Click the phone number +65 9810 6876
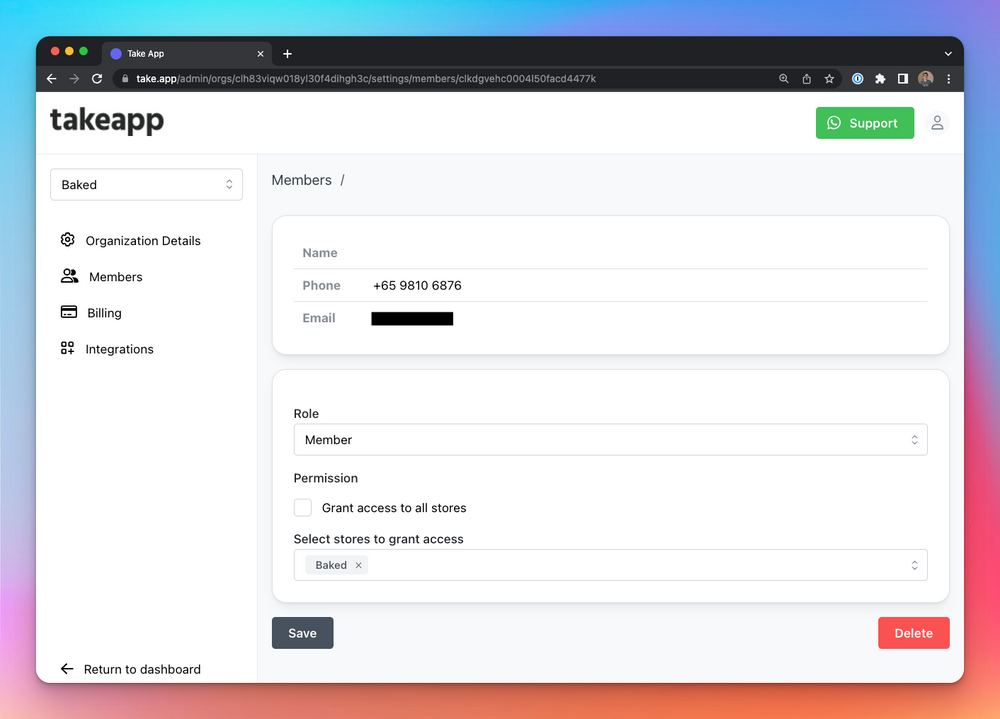This screenshot has width=1000, height=719. (x=417, y=285)
